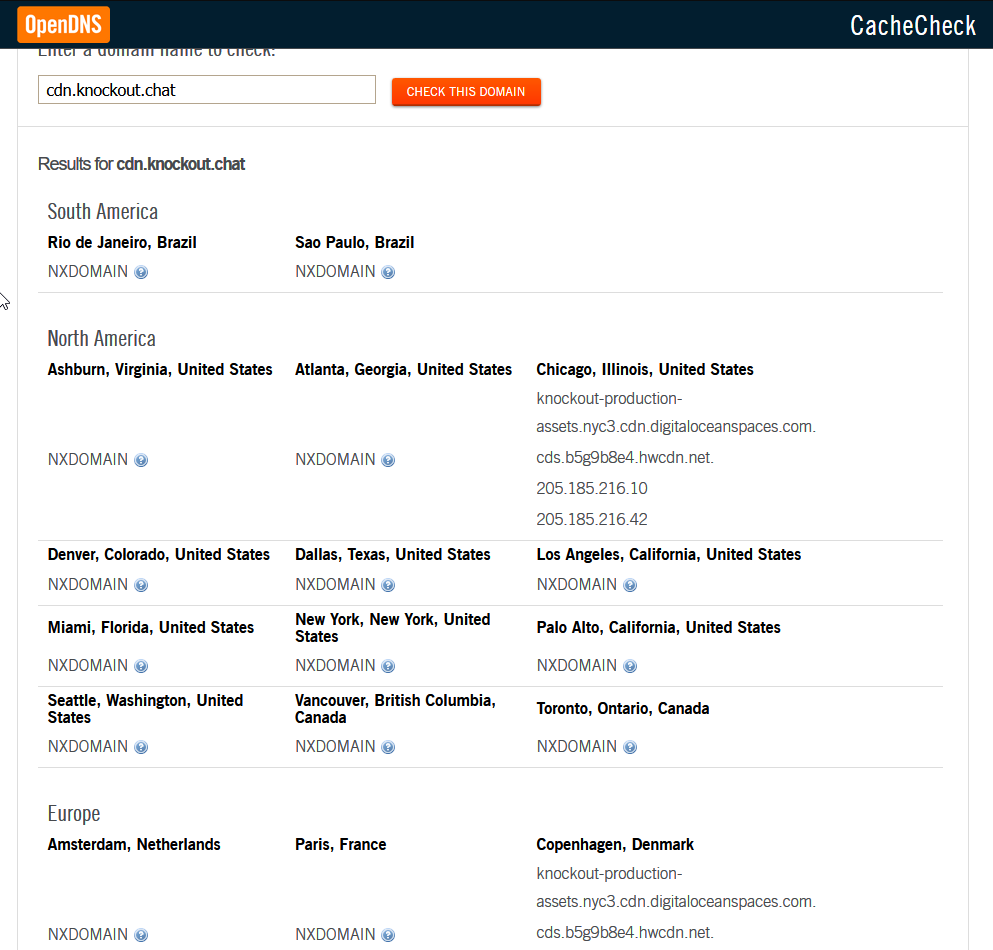The image size is (993, 950).
Task: Click the CacheCheck header title
Action: point(913,25)
